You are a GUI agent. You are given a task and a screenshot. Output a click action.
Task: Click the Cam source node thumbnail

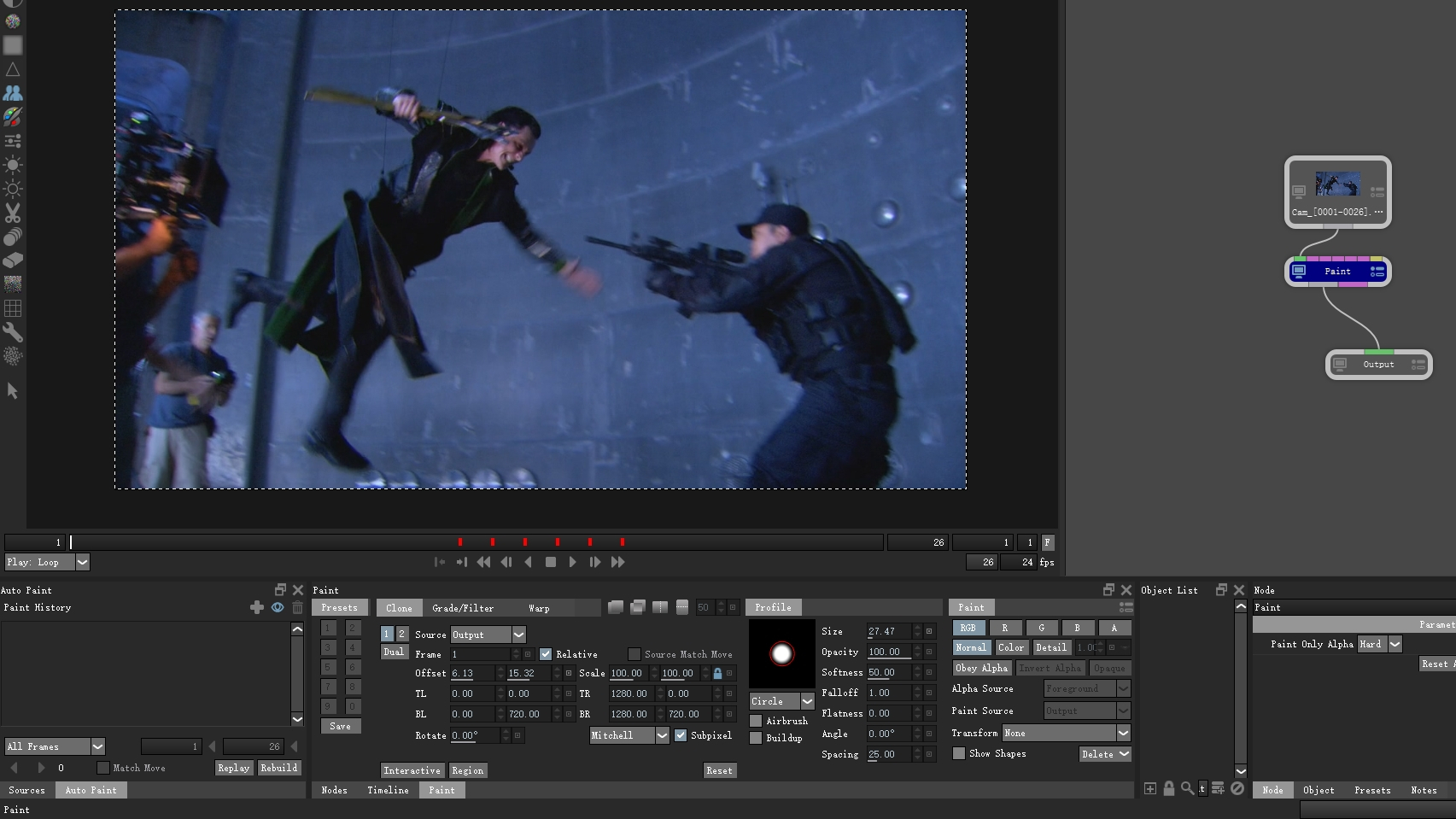[x=1337, y=184]
